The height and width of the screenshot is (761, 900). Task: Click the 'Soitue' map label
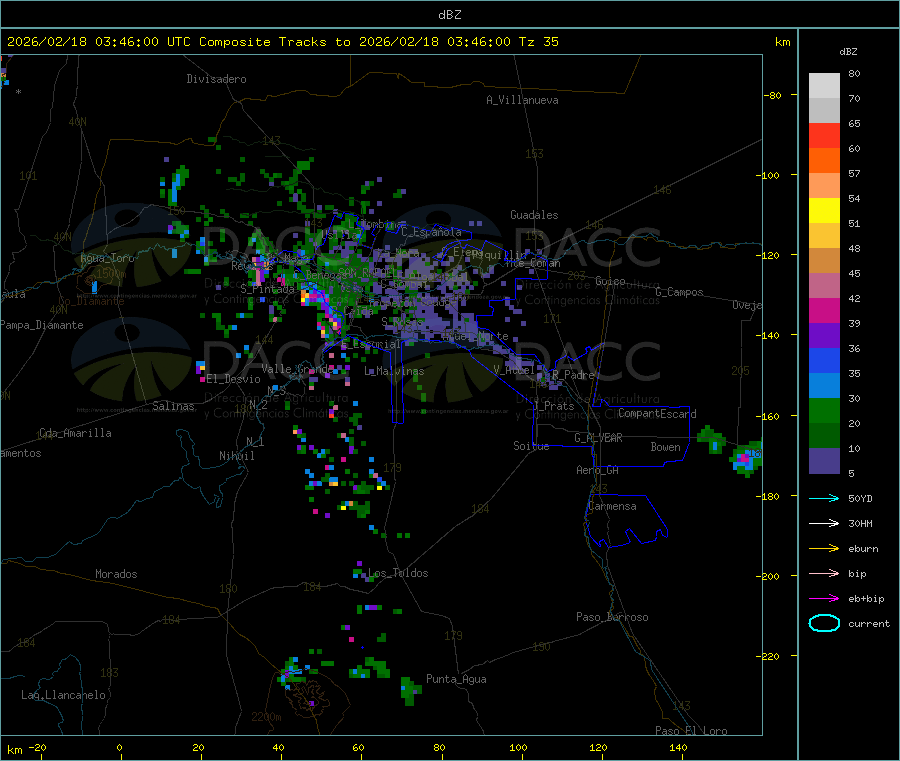tap(531, 446)
